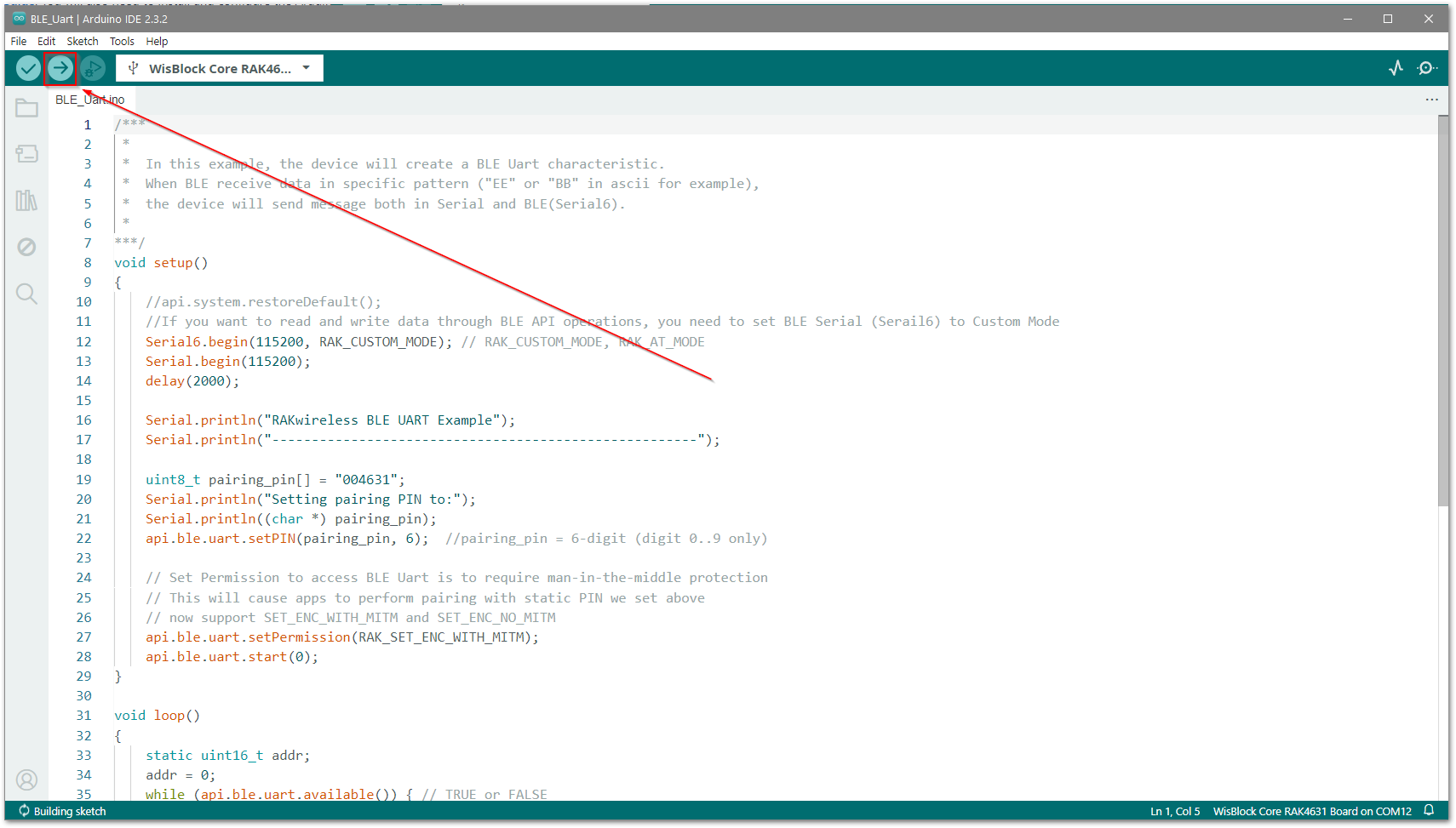Open the Sketchbook folder panel
1456x828 pixels.
(x=27, y=108)
